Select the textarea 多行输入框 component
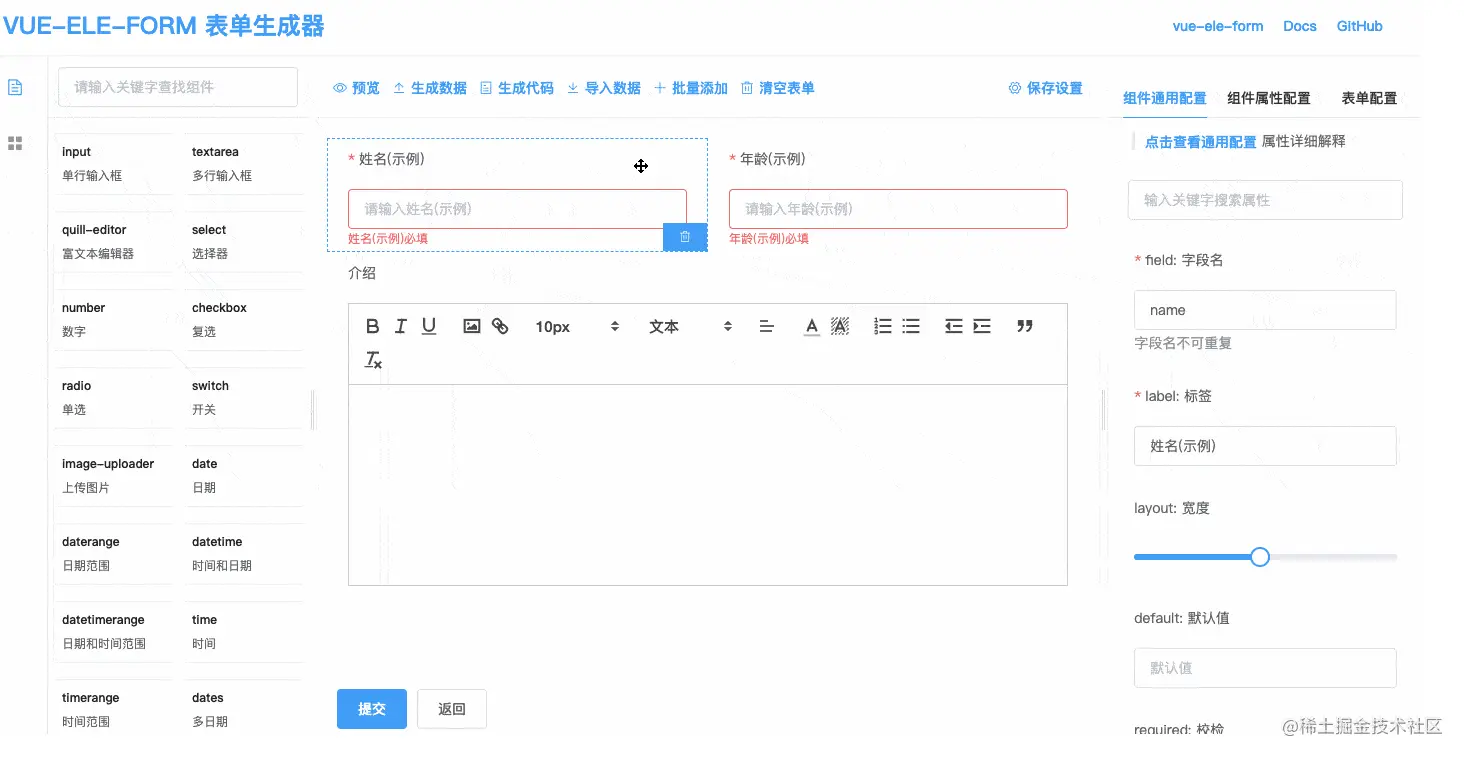This screenshot has width=1464, height=758. click(x=243, y=164)
